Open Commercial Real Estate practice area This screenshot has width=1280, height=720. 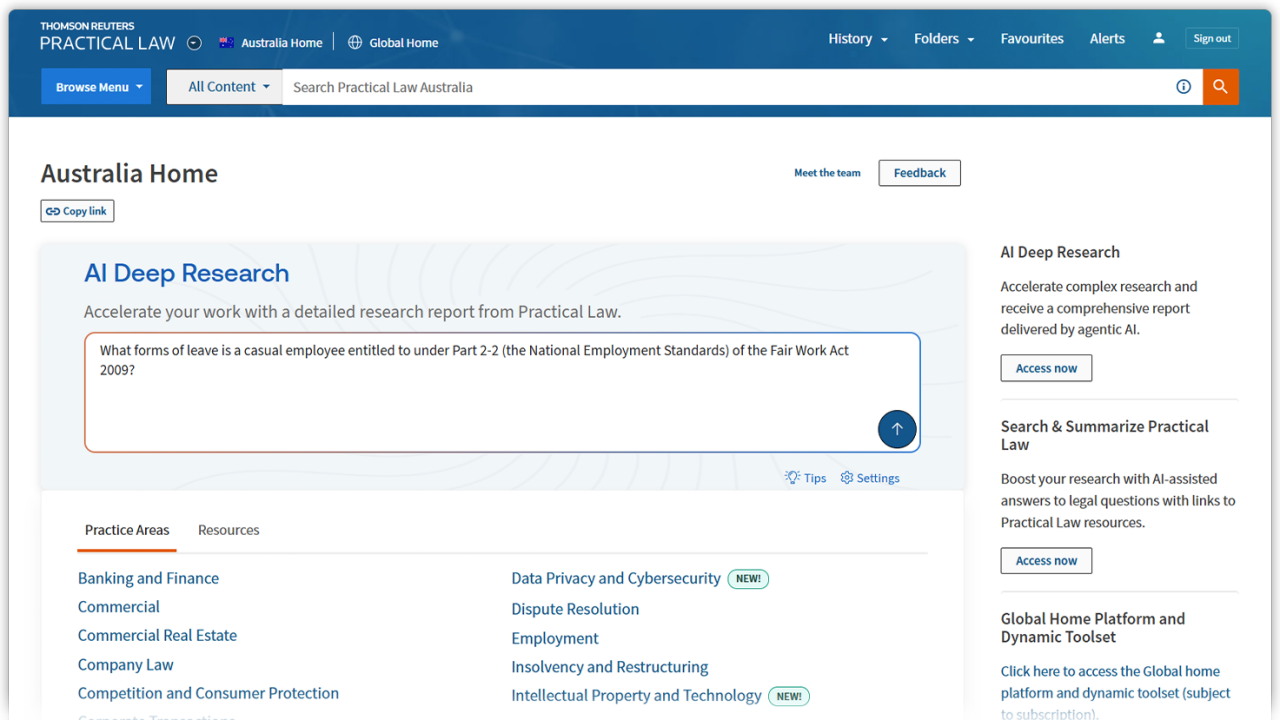(157, 635)
